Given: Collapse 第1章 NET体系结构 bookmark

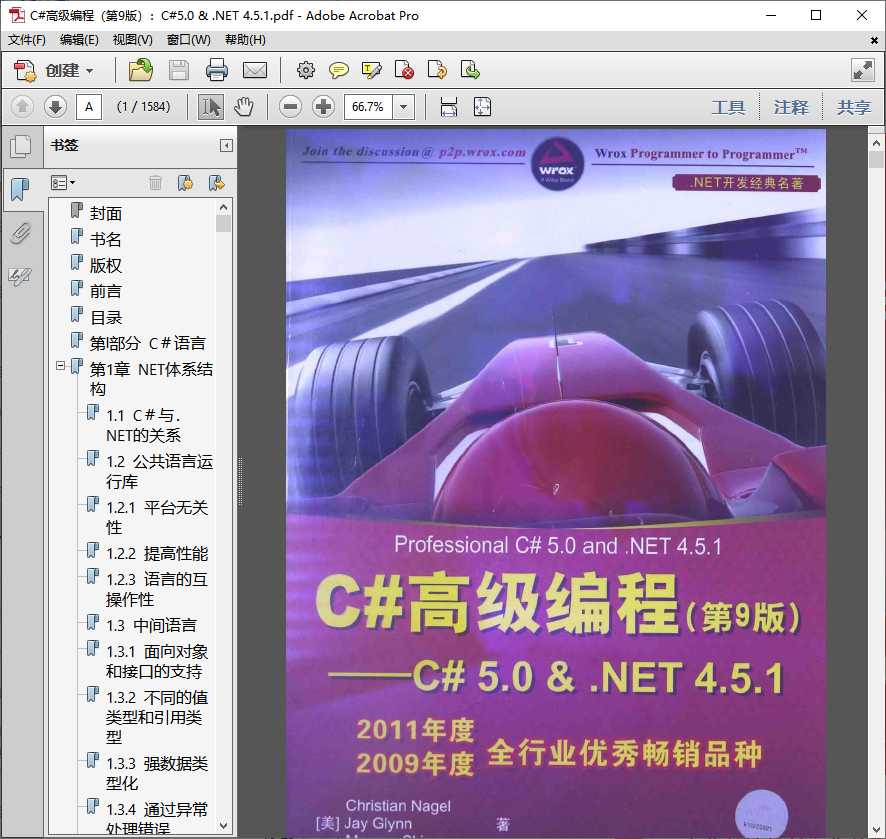Looking at the screenshot, I should pos(61,365).
